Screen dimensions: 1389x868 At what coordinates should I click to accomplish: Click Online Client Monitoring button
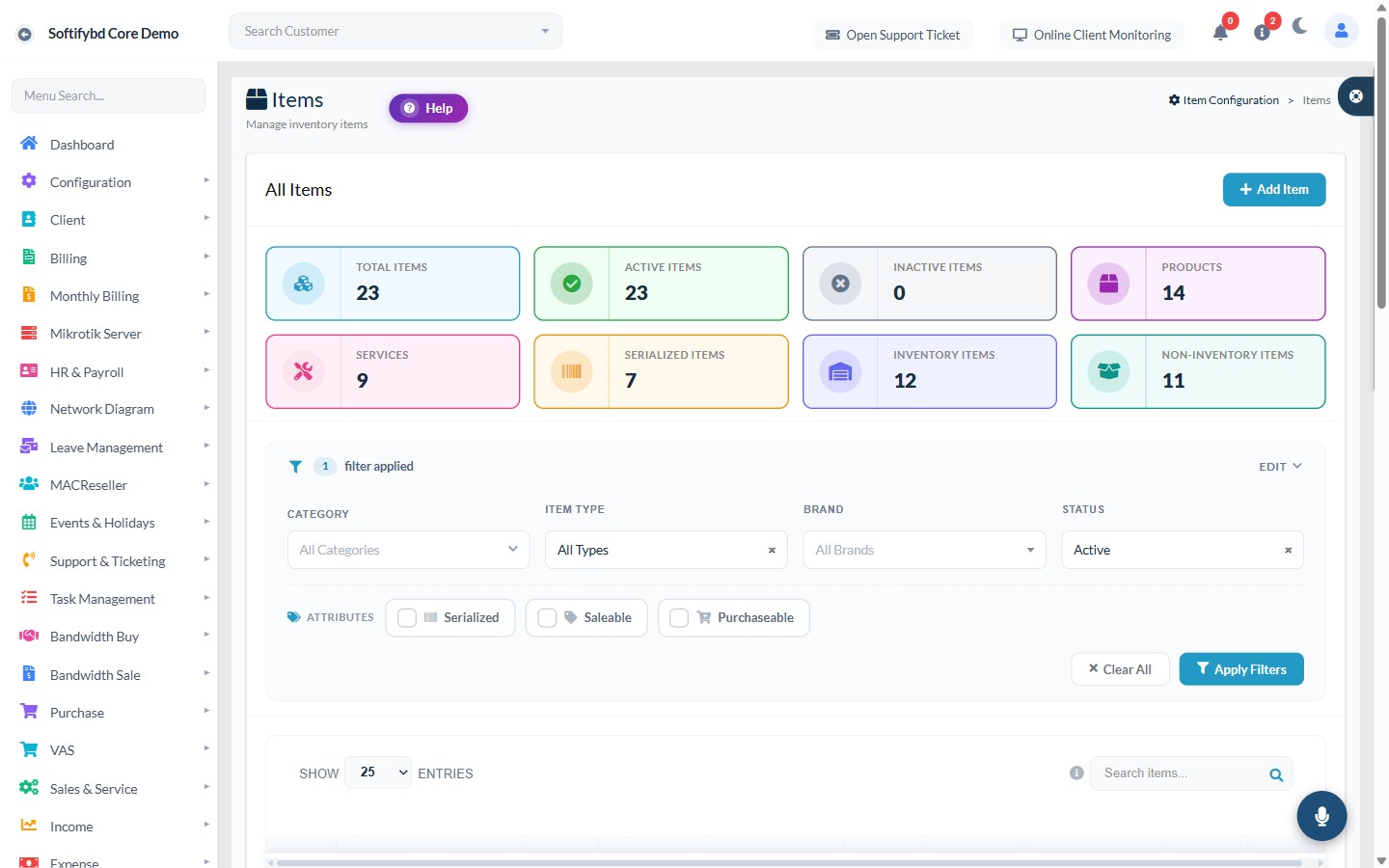(x=1092, y=35)
